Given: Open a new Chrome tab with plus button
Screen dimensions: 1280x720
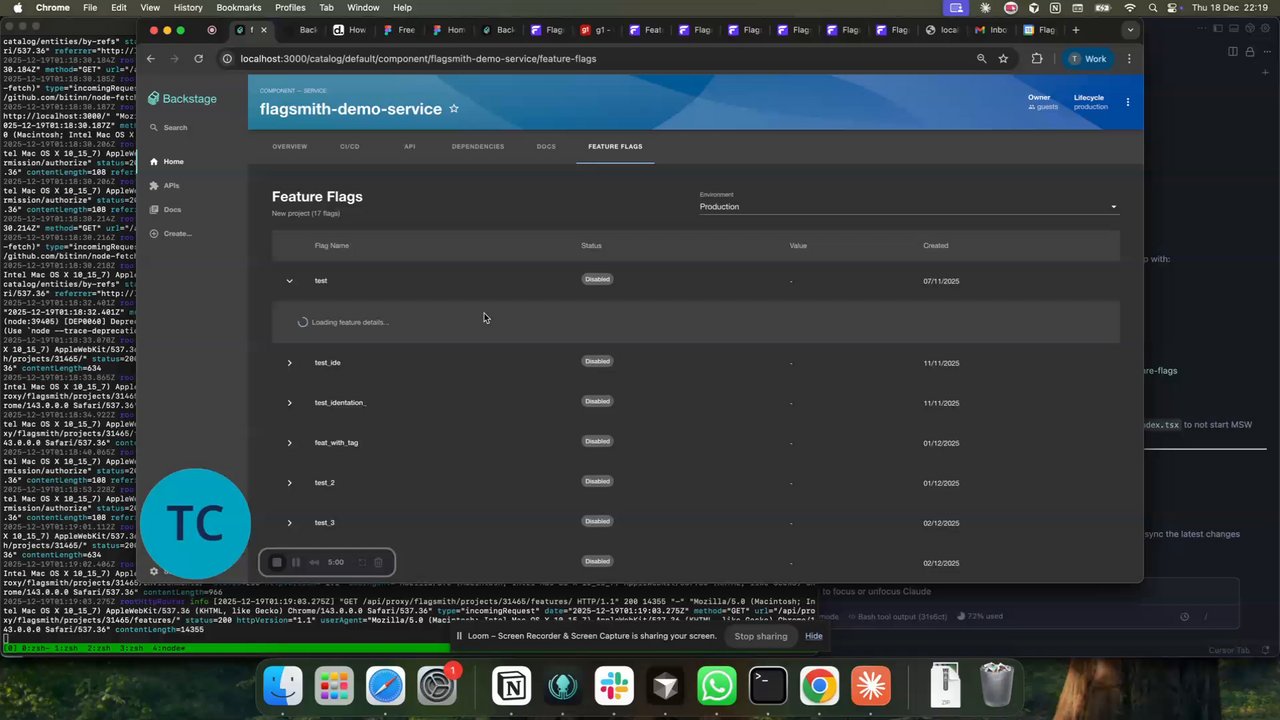Looking at the screenshot, I should [1076, 30].
